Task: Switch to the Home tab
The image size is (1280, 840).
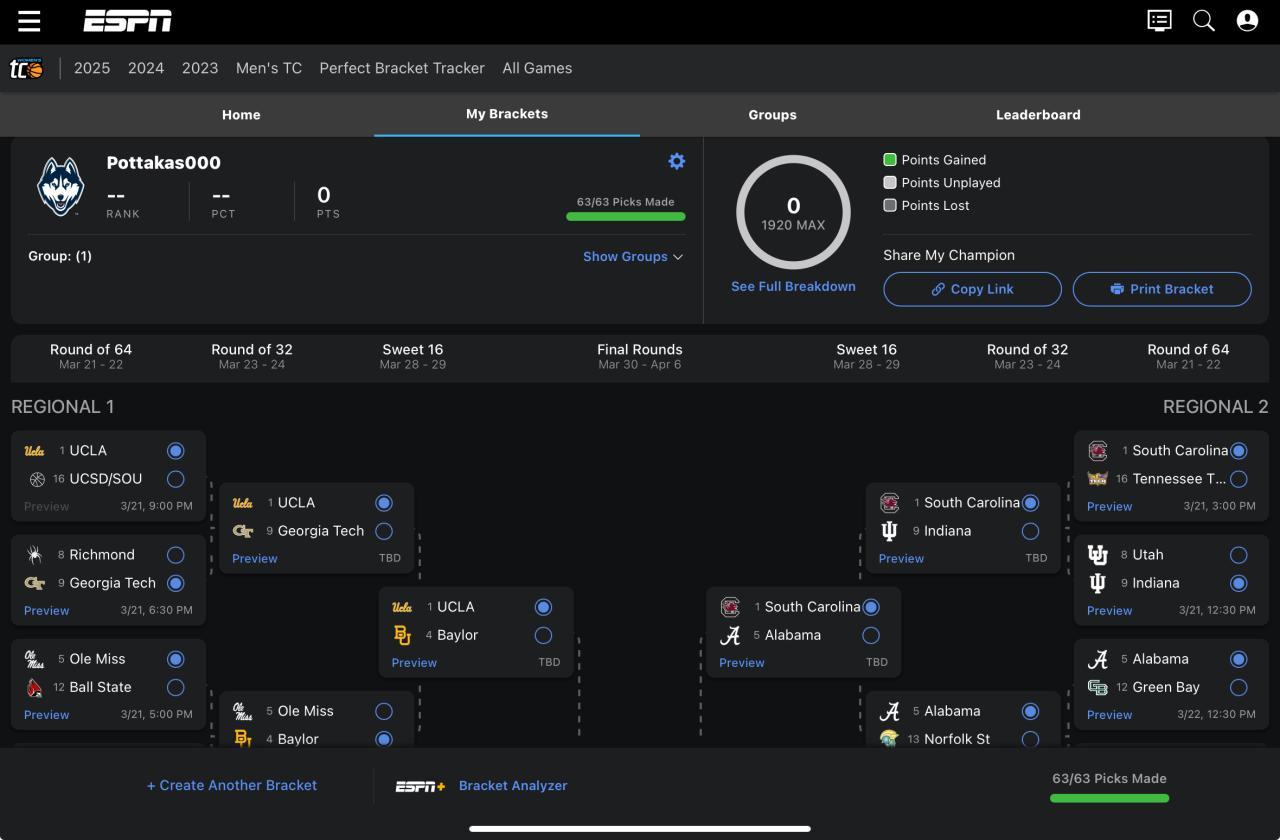Action: pyautogui.click(x=241, y=115)
